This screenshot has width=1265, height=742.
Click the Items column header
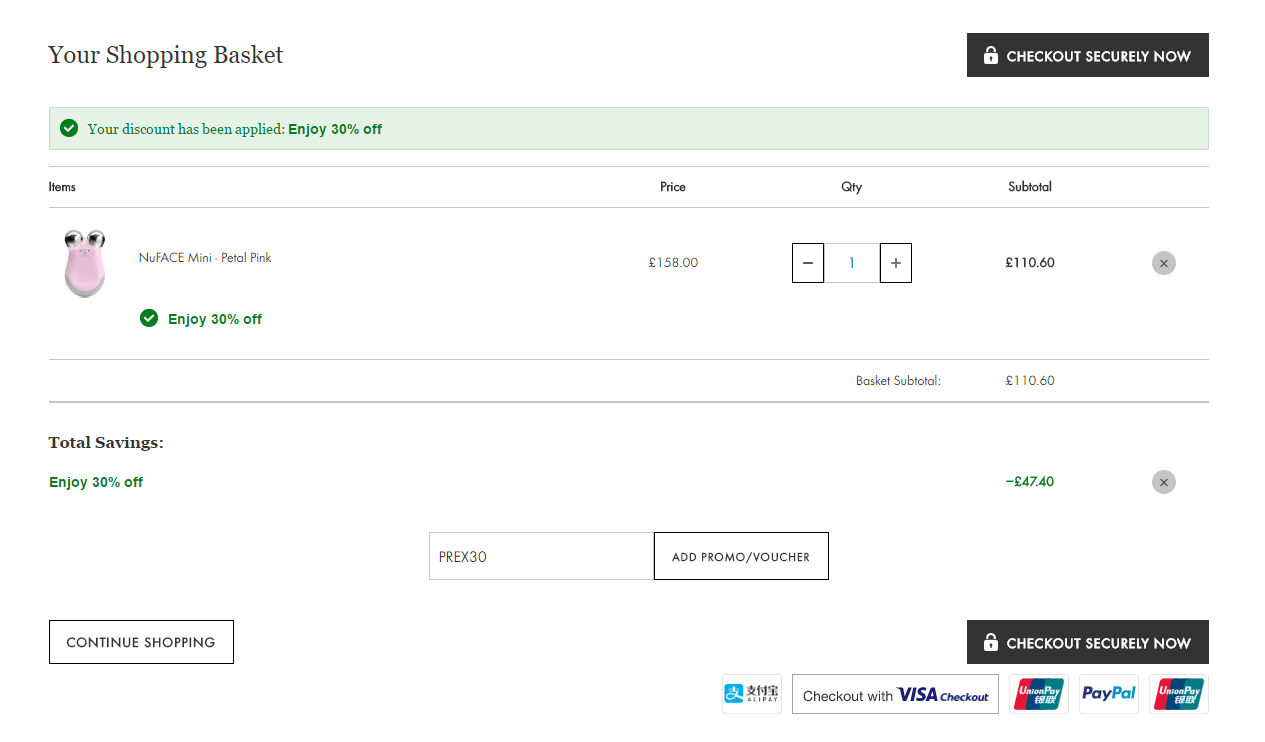click(x=62, y=187)
